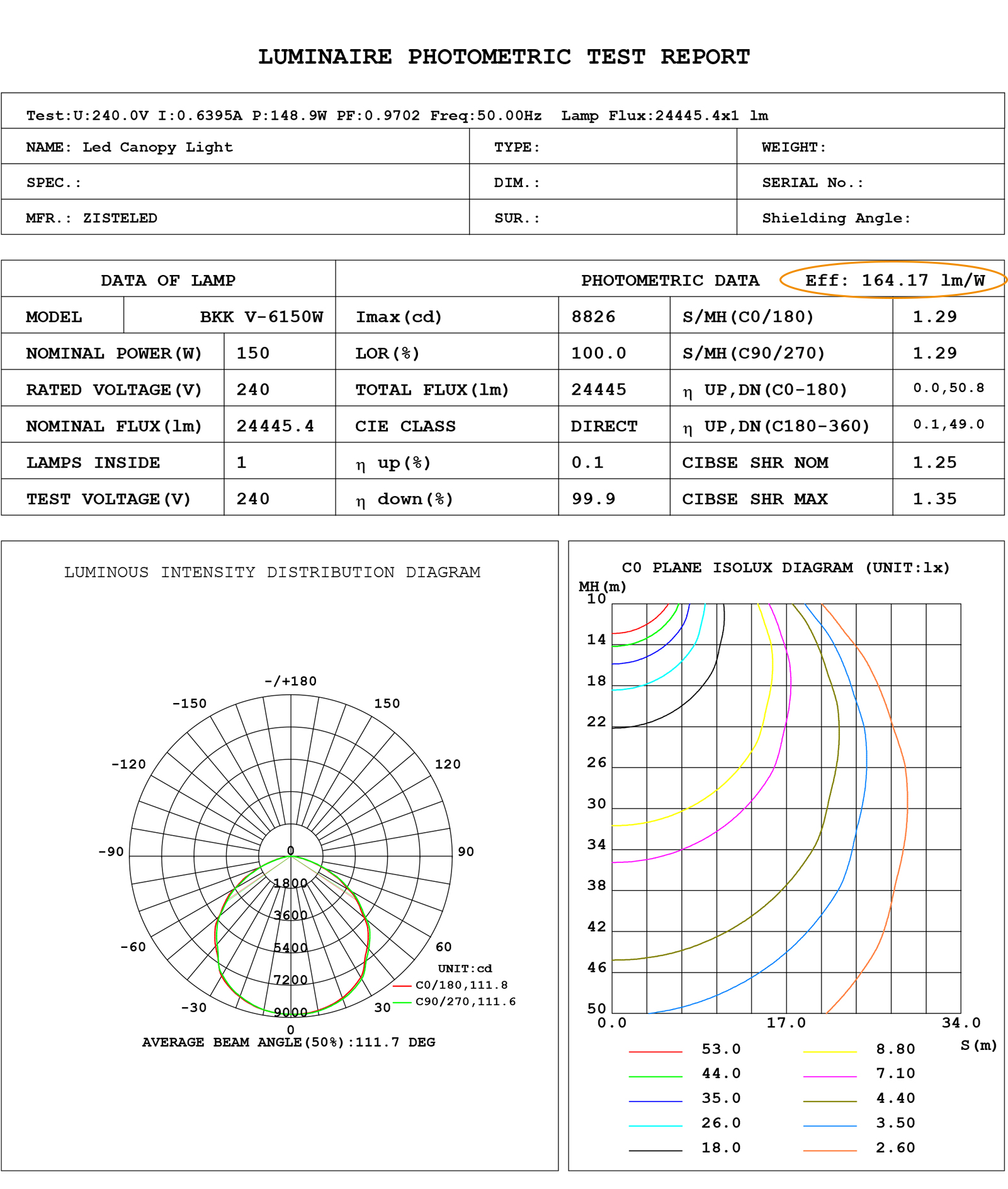
Task: Click the report title LUMINAIRE PHOTOMETRIC TEST REPORT
Action: (504, 57)
